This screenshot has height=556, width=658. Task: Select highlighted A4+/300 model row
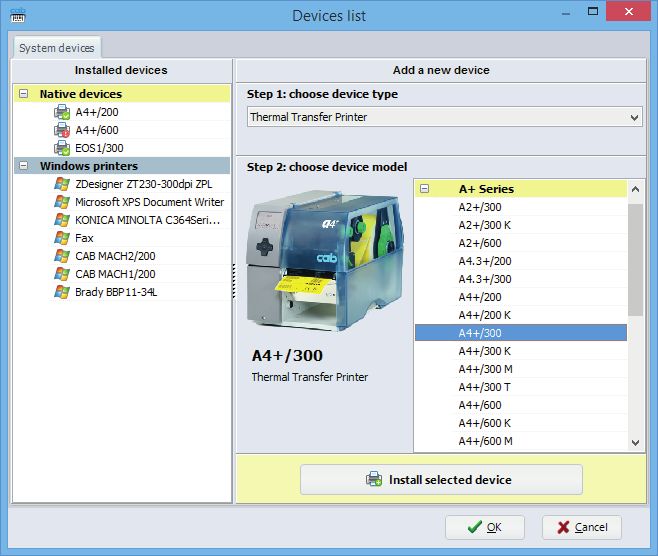(x=521, y=333)
